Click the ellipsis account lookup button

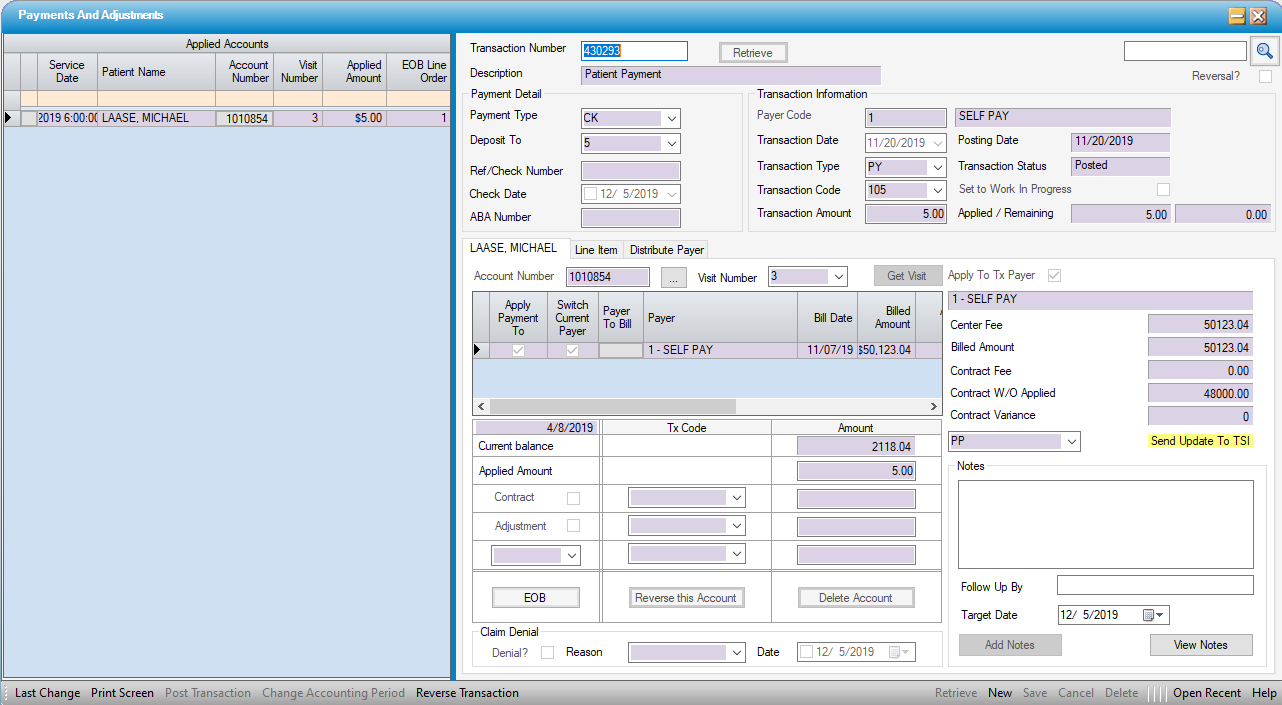click(673, 277)
